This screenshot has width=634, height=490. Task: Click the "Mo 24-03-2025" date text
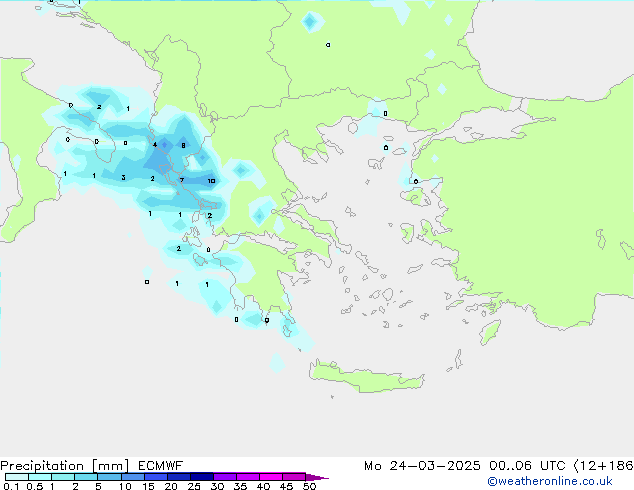pyautogui.click(x=422, y=466)
